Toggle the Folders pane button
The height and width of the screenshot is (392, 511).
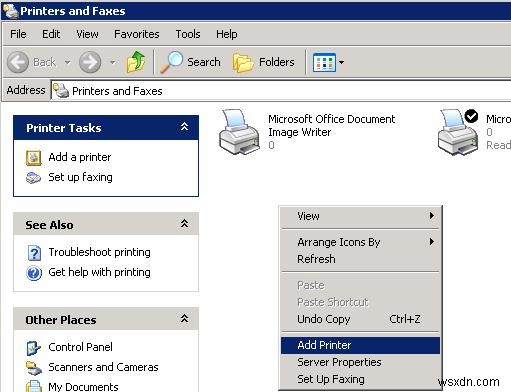click(x=264, y=62)
